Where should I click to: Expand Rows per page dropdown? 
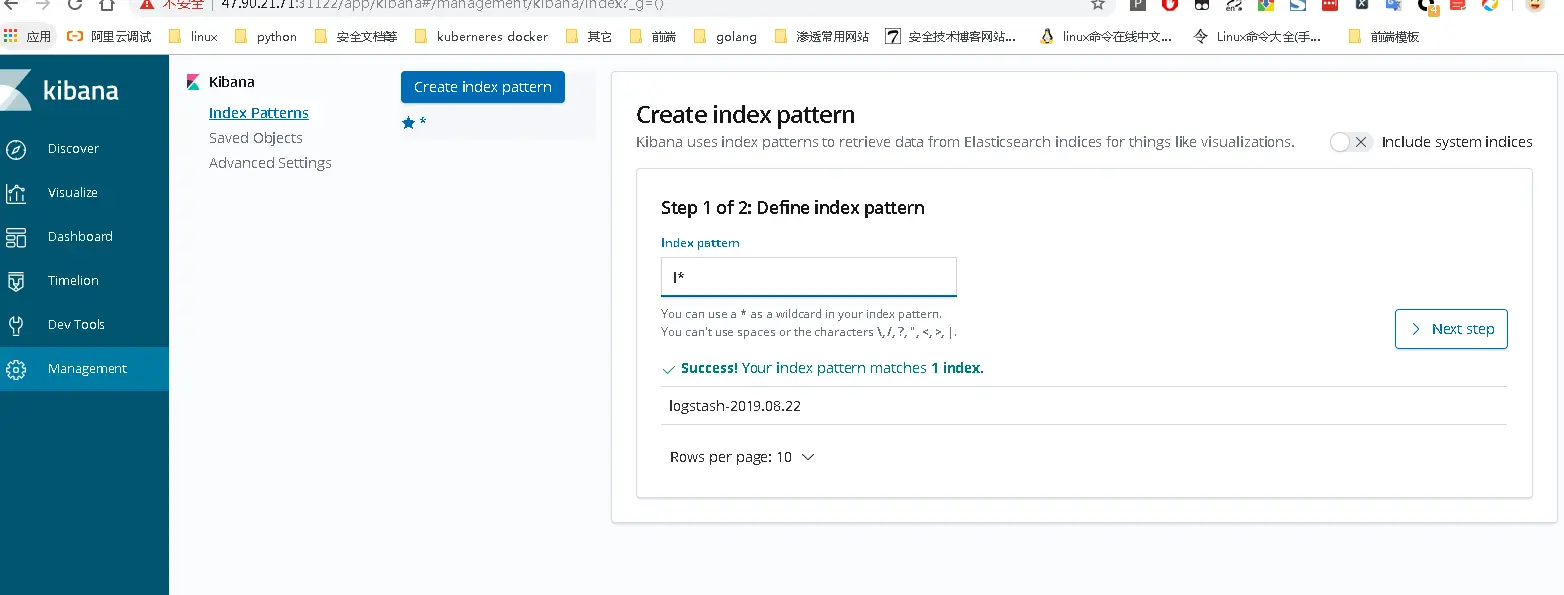[742, 457]
